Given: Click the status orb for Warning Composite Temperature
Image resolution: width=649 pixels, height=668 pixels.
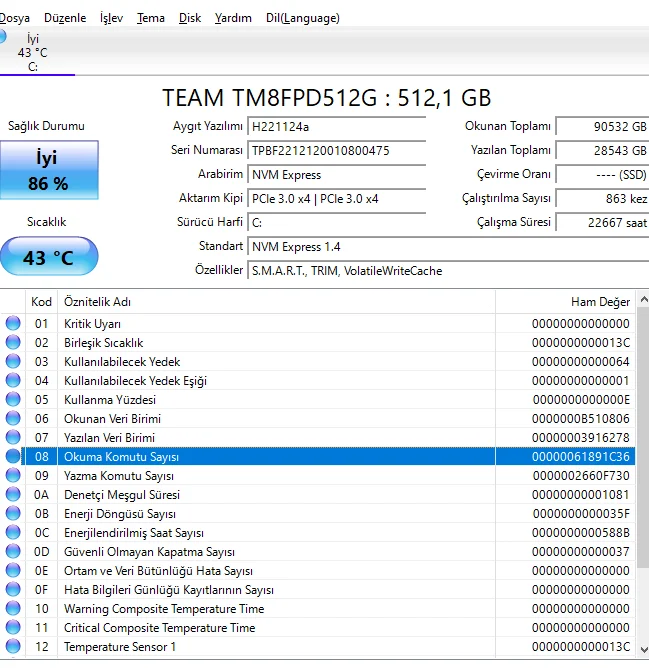Looking at the screenshot, I should click(13, 608).
